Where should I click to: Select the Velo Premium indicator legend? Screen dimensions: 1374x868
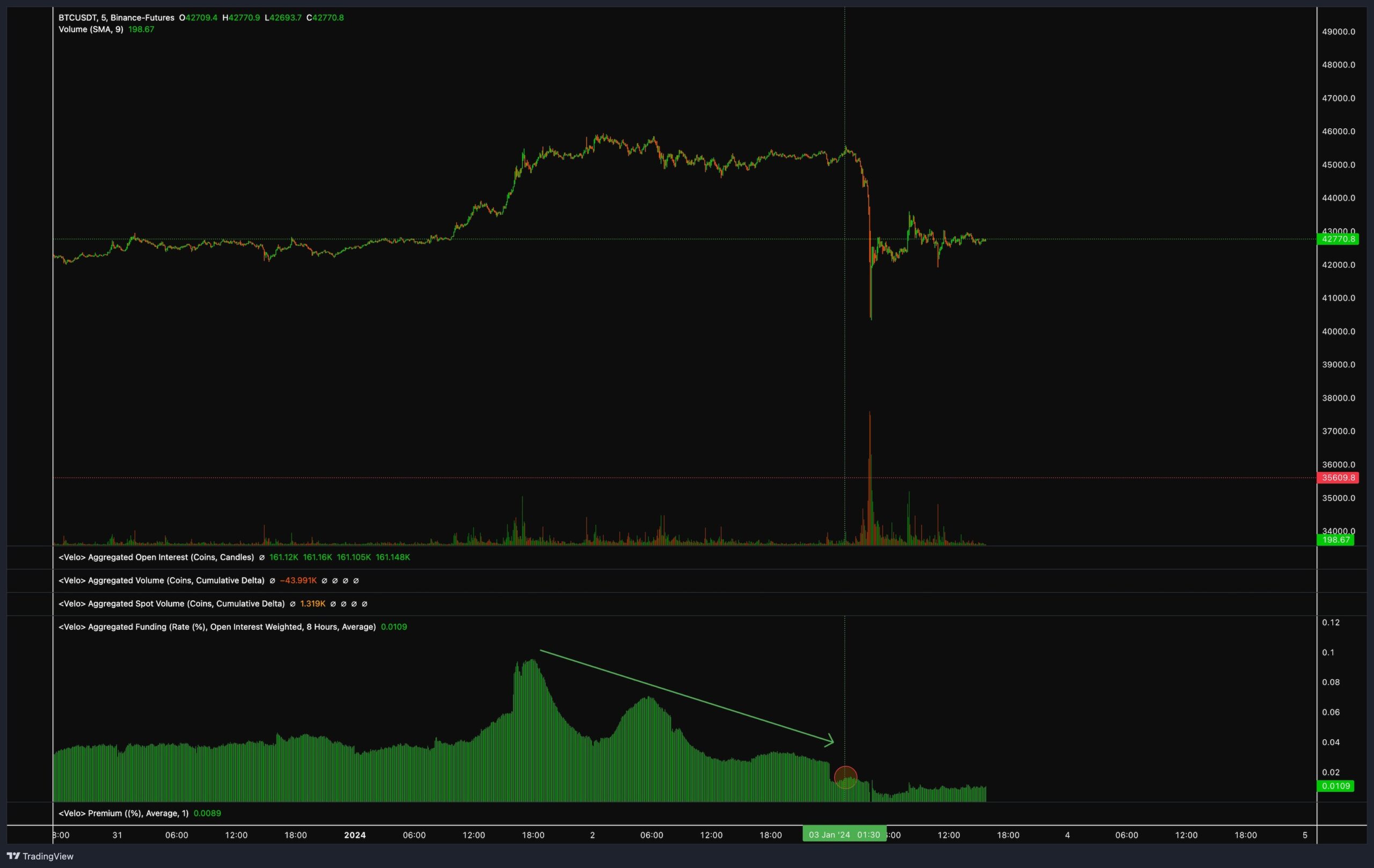click(x=123, y=813)
